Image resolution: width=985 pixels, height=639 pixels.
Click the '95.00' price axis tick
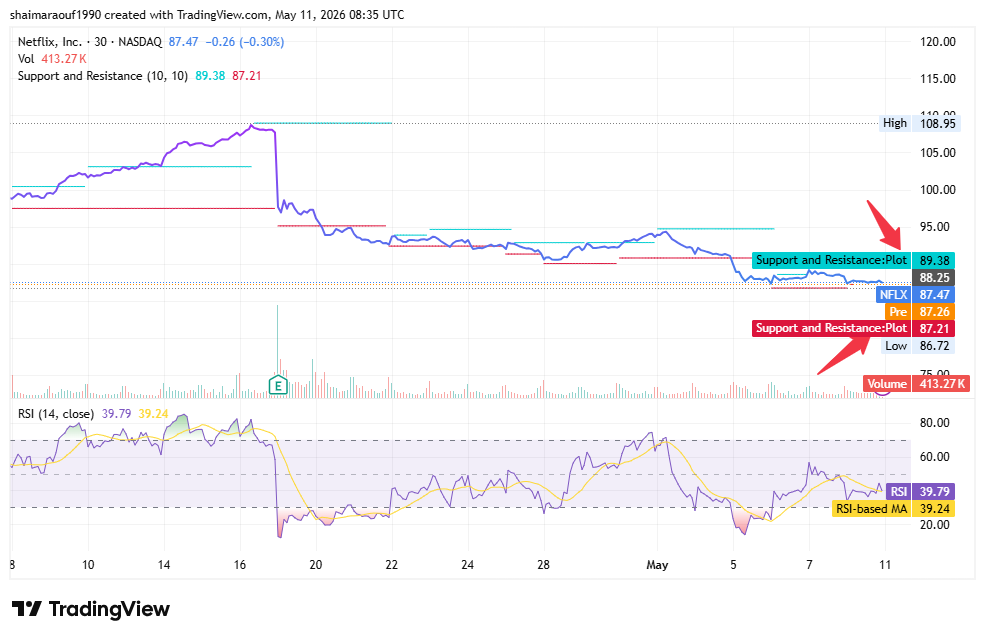[x=934, y=227]
